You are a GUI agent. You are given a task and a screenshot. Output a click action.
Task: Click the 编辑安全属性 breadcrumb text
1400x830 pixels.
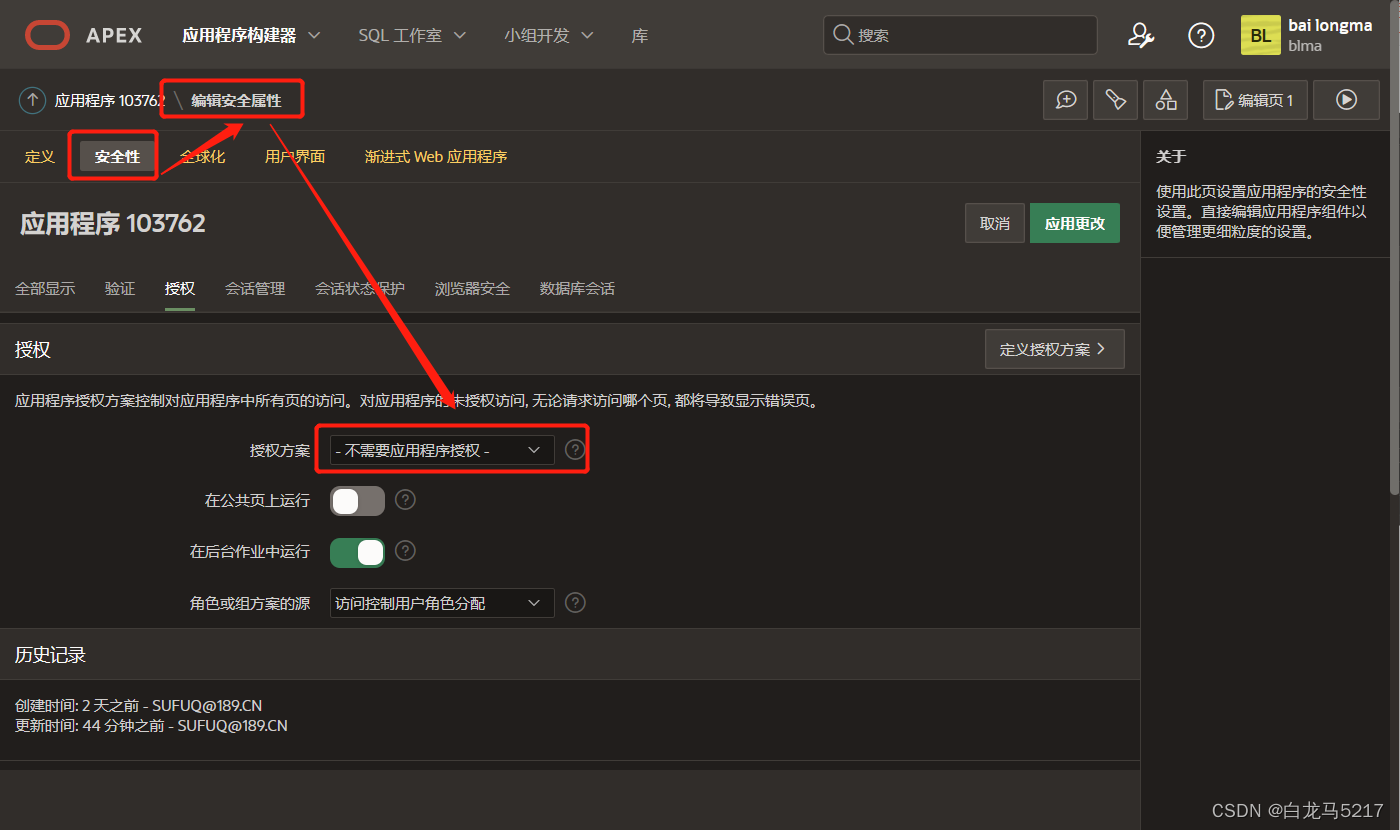[x=237, y=100]
